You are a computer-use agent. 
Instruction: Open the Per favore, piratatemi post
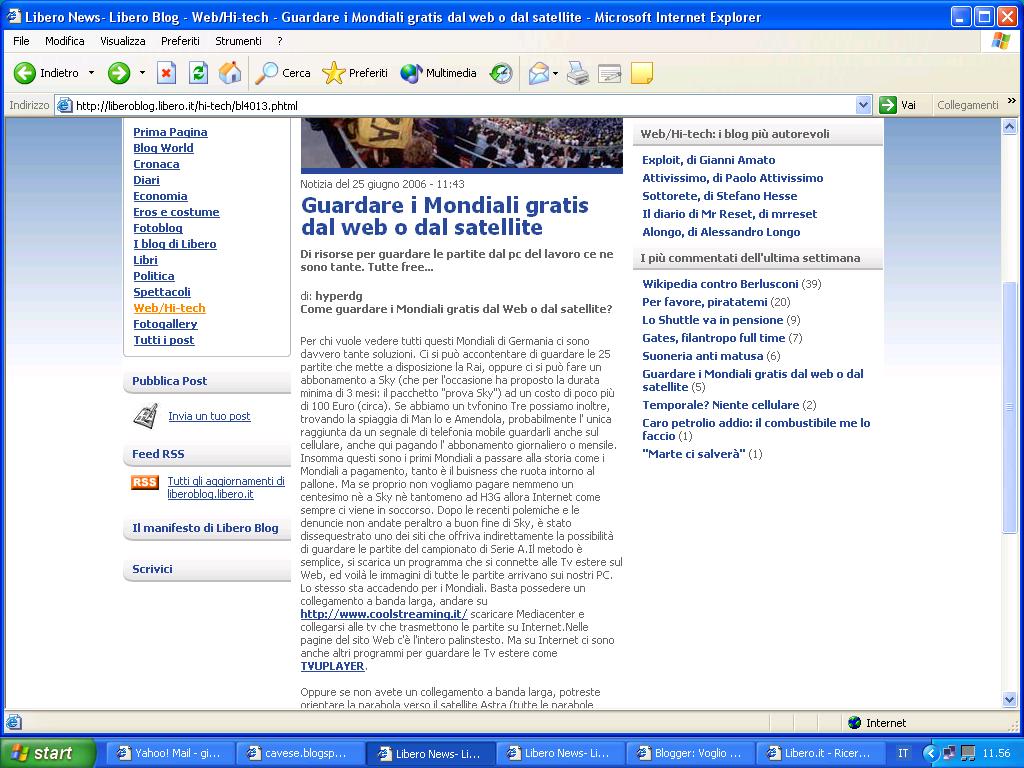(x=705, y=302)
